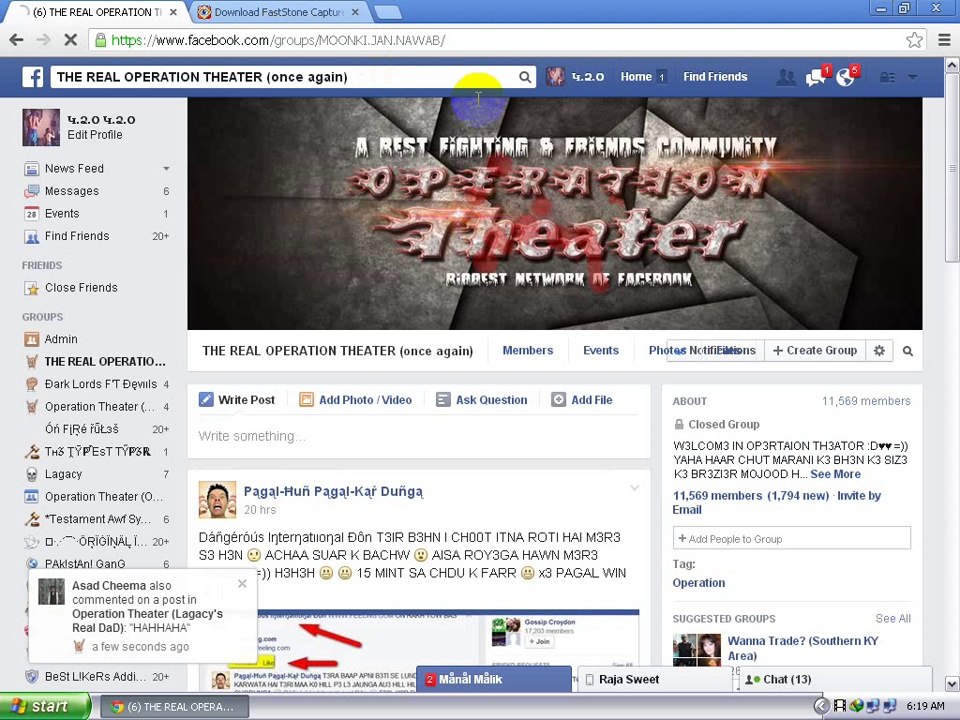
Task: Click the Operation tag link
Action: (699, 583)
